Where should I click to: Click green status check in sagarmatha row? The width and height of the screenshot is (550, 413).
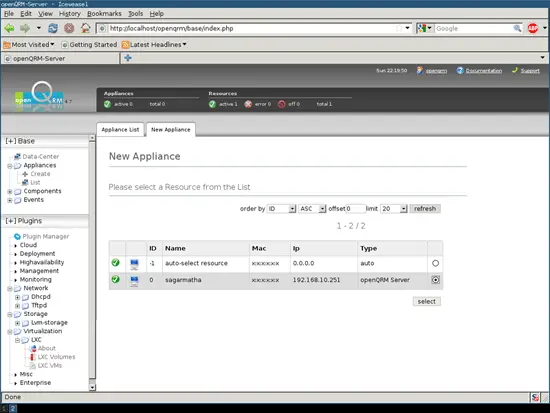pyautogui.click(x=115, y=279)
